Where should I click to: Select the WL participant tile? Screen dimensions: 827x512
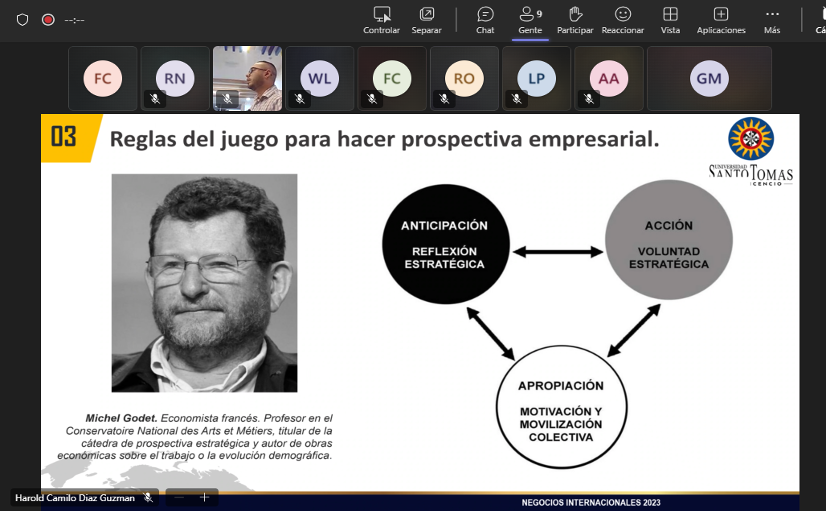pyautogui.click(x=319, y=78)
